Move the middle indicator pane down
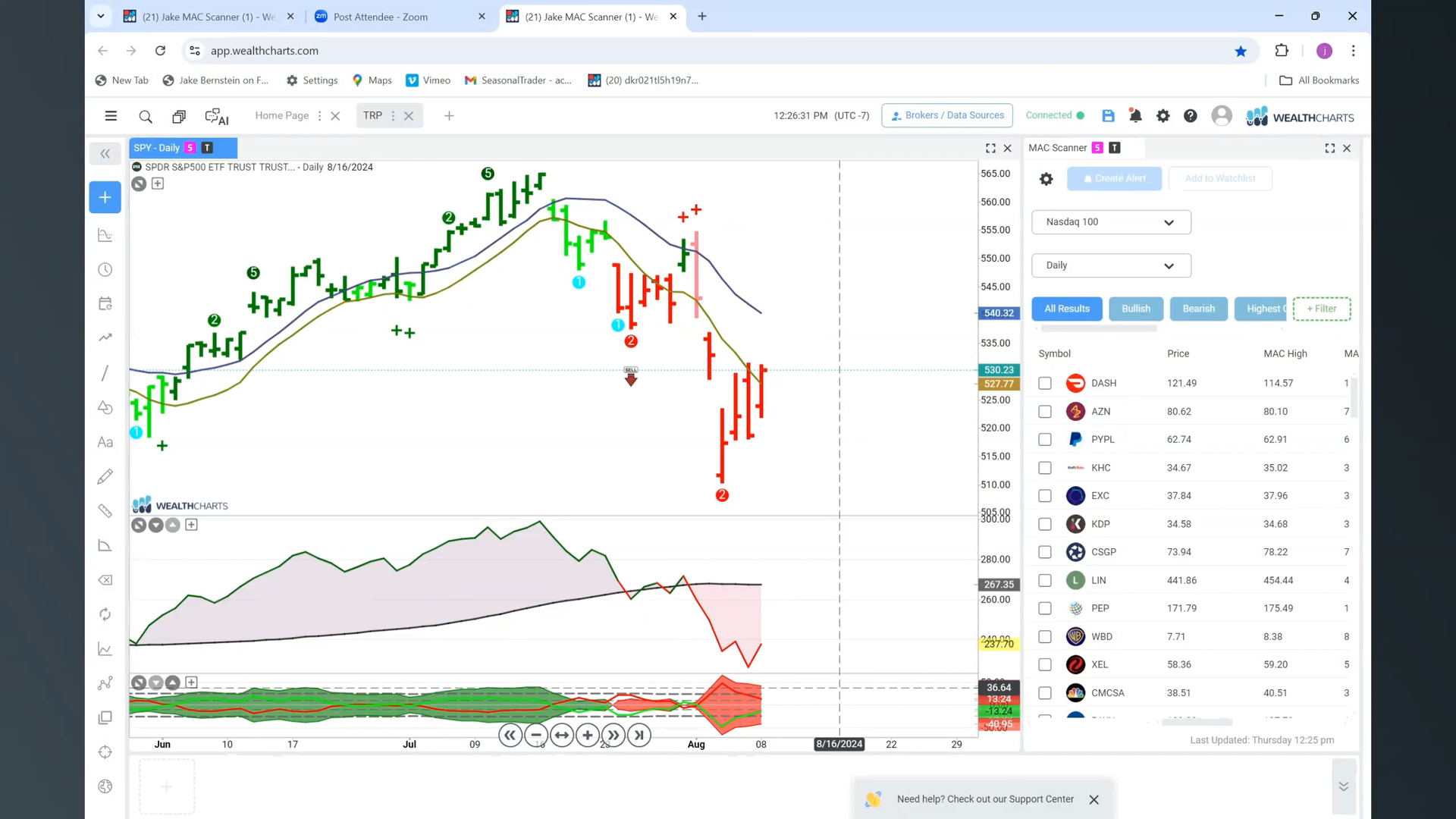Viewport: 1456px width, 819px height. [155, 525]
